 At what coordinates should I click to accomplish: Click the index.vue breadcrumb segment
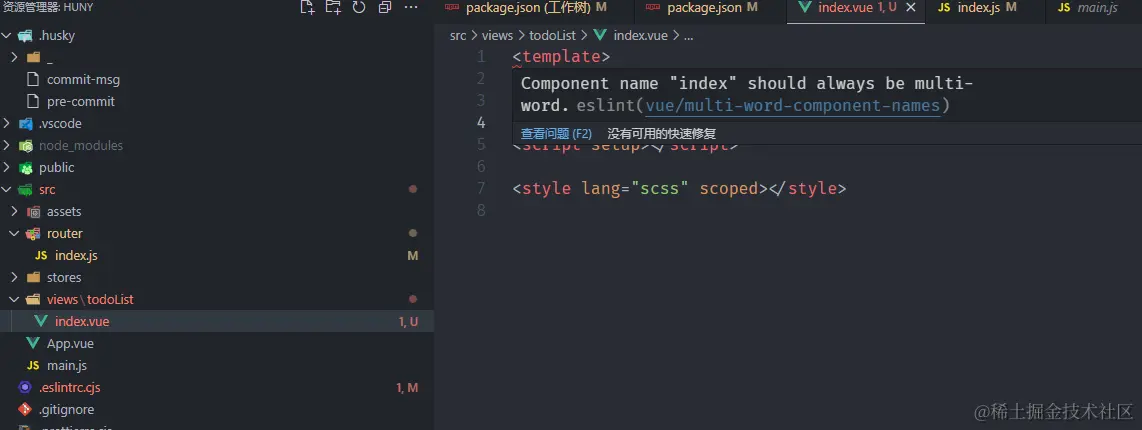pos(640,35)
